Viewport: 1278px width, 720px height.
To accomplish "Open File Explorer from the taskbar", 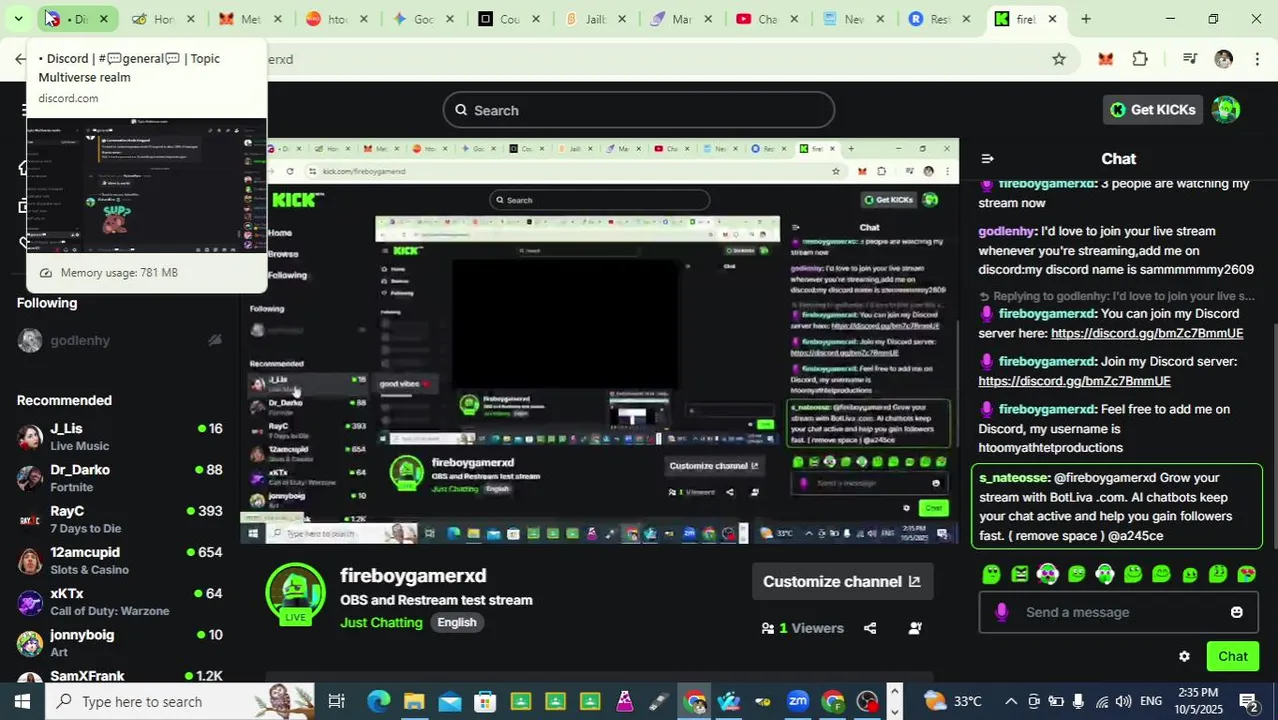I will coord(413,701).
